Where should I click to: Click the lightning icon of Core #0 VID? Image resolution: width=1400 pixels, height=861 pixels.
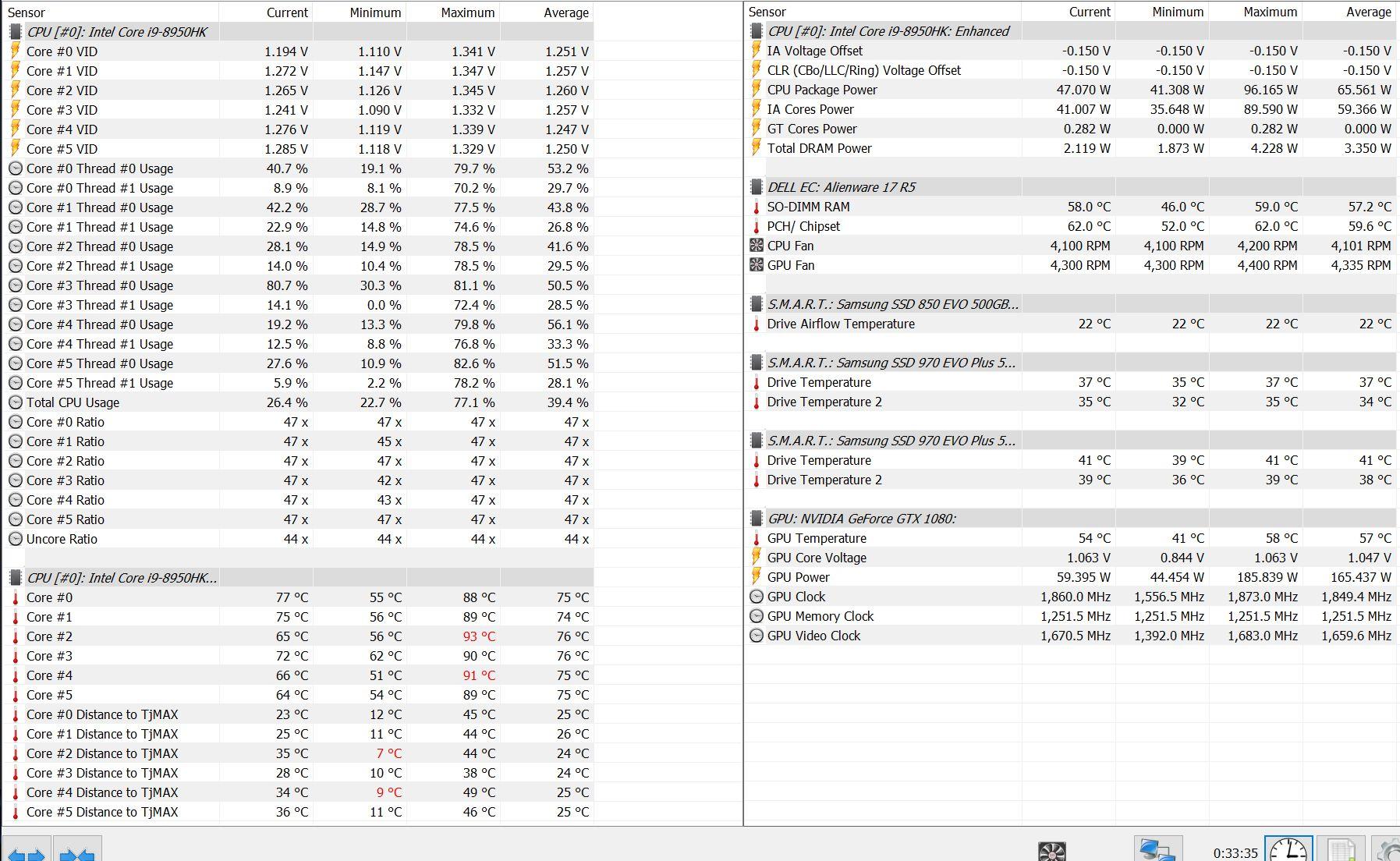(x=15, y=51)
